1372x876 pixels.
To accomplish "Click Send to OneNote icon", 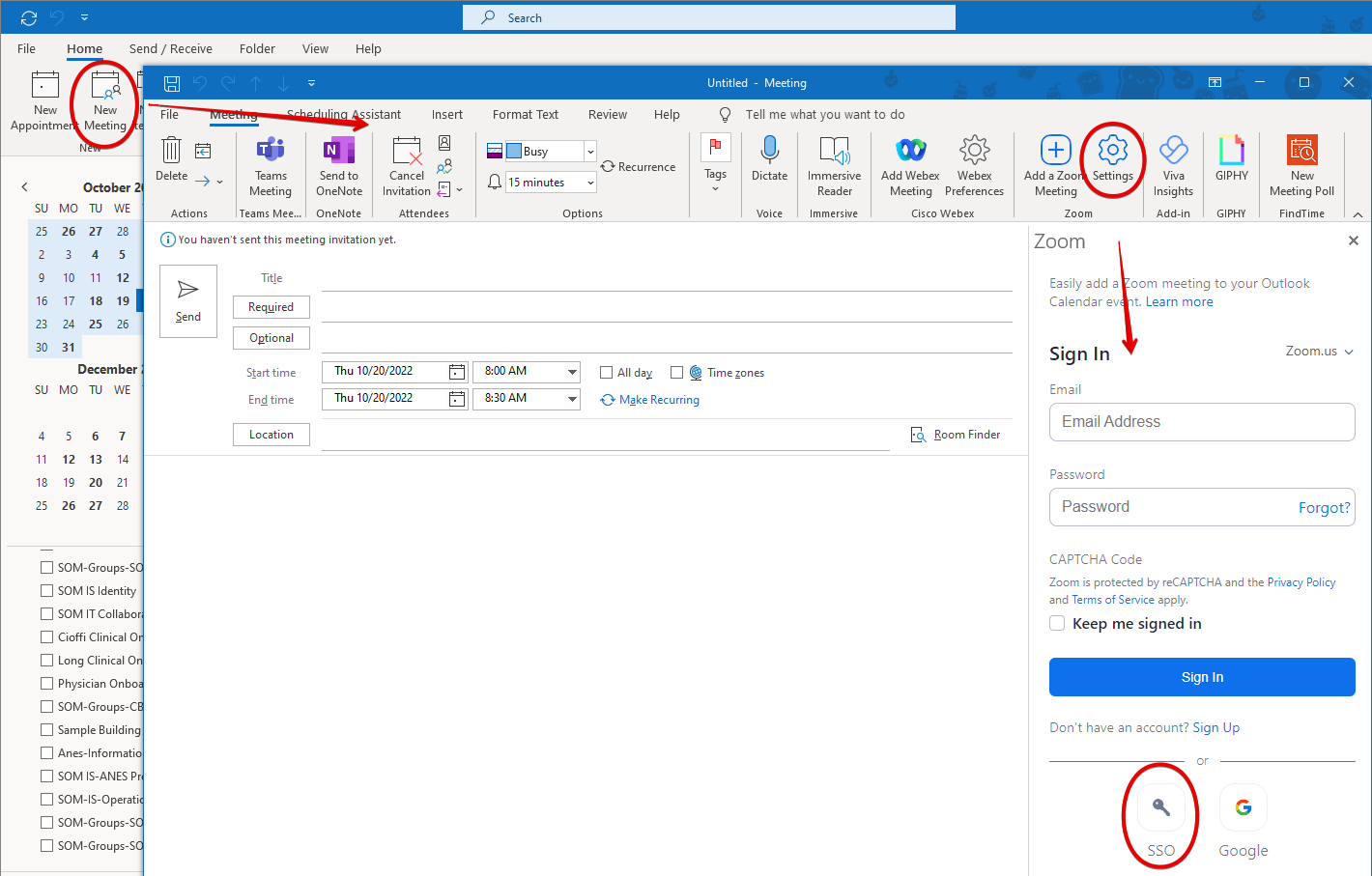I will click(x=339, y=153).
